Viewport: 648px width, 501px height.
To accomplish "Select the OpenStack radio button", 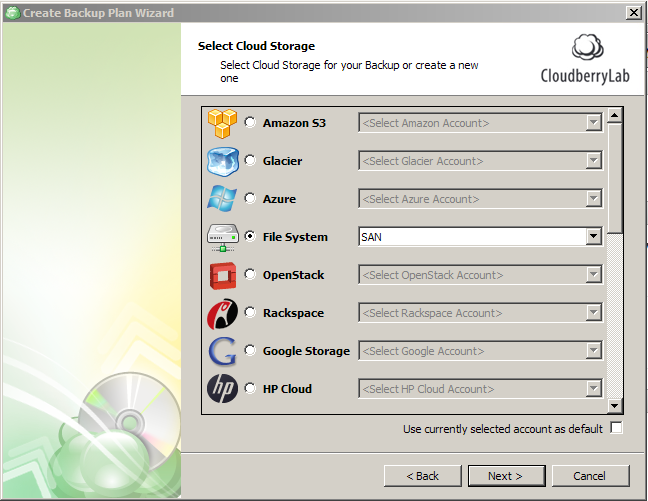I will [250, 274].
